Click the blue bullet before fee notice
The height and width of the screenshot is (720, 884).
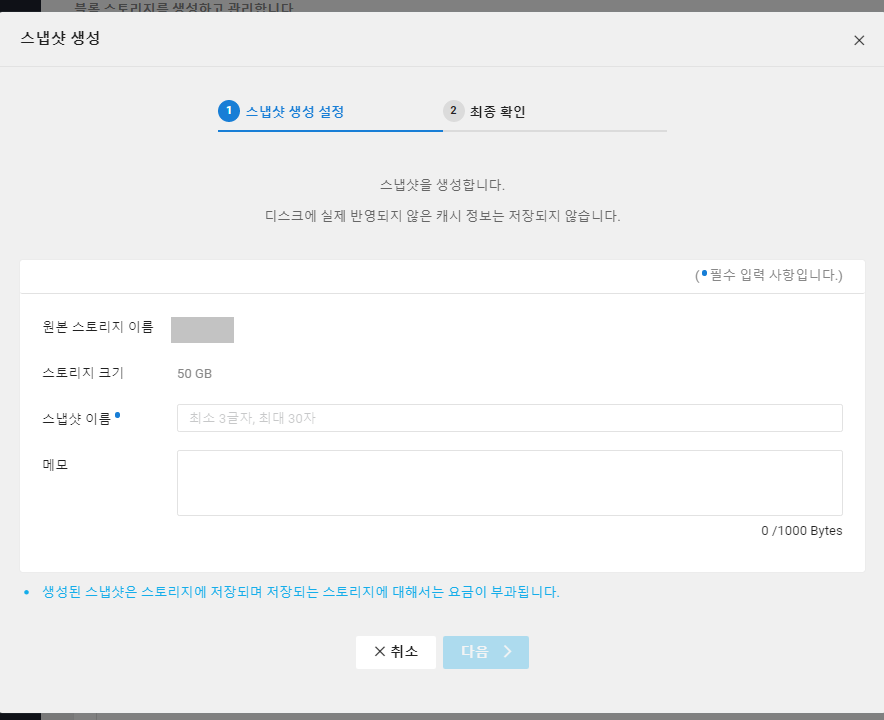pos(26,593)
